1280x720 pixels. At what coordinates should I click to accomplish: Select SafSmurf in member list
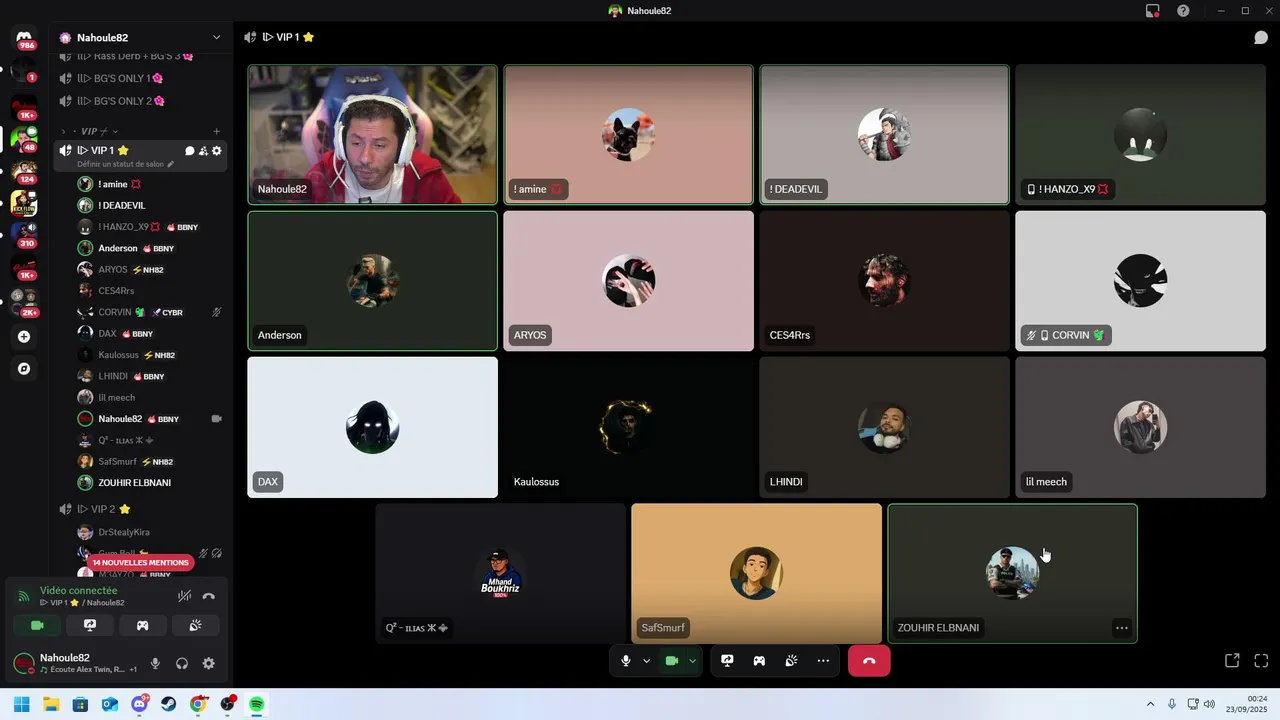(150, 461)
